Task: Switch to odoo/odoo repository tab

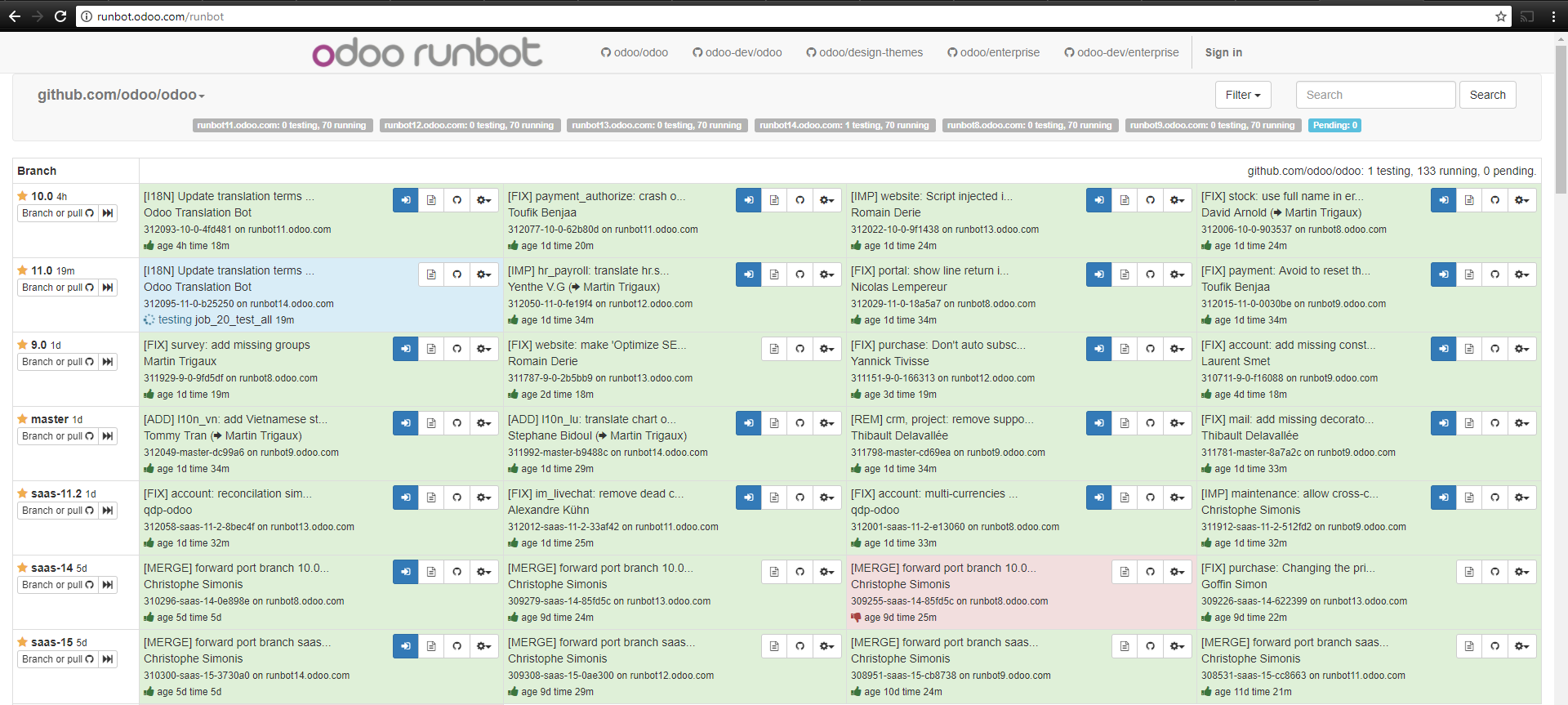Action: pyautogui.click(x=635, y=52)
